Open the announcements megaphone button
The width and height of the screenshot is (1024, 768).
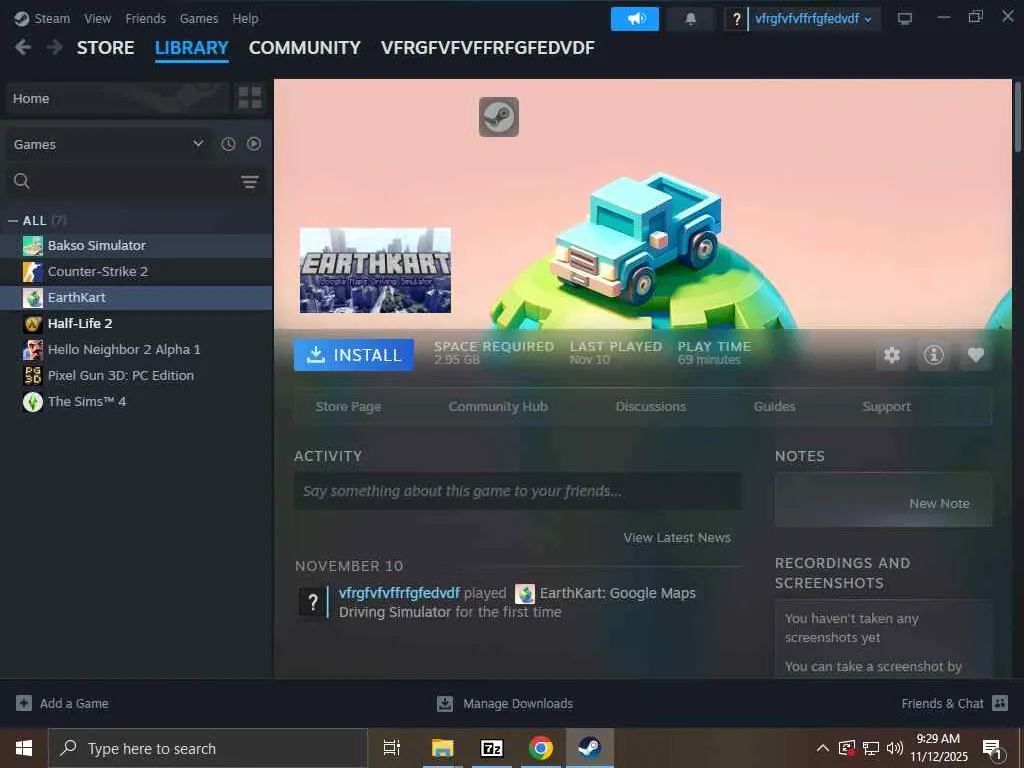pyautogui.click(x=635, y=19)
